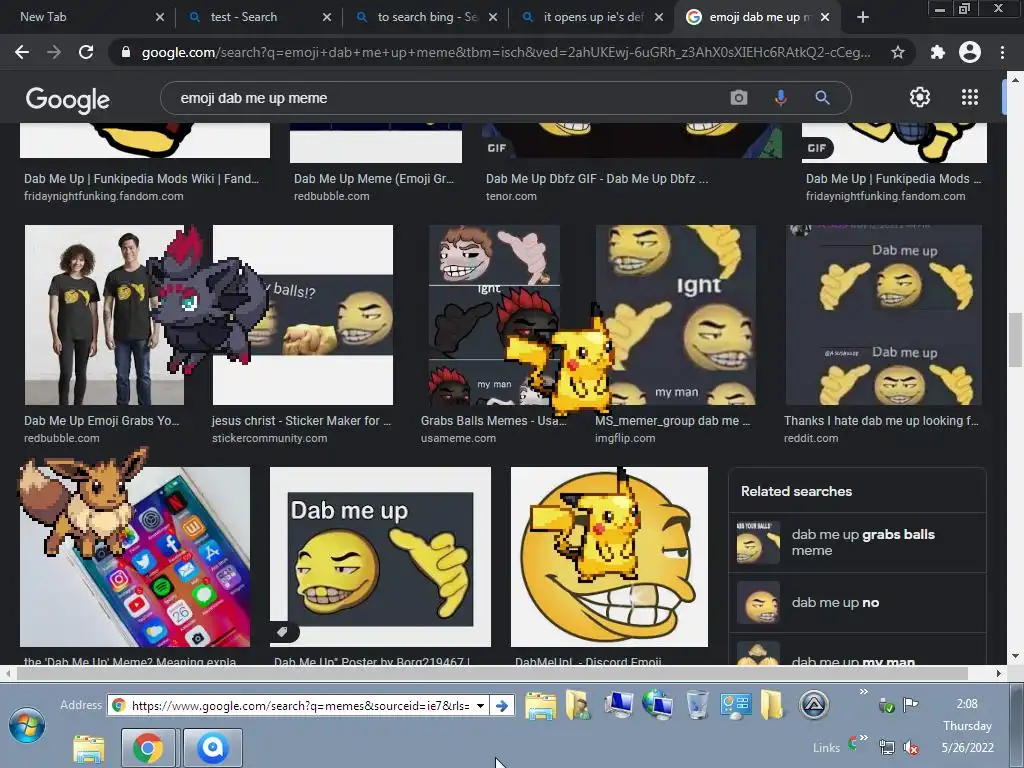Click the licensable tag badge on poster image

pos(283,632)
